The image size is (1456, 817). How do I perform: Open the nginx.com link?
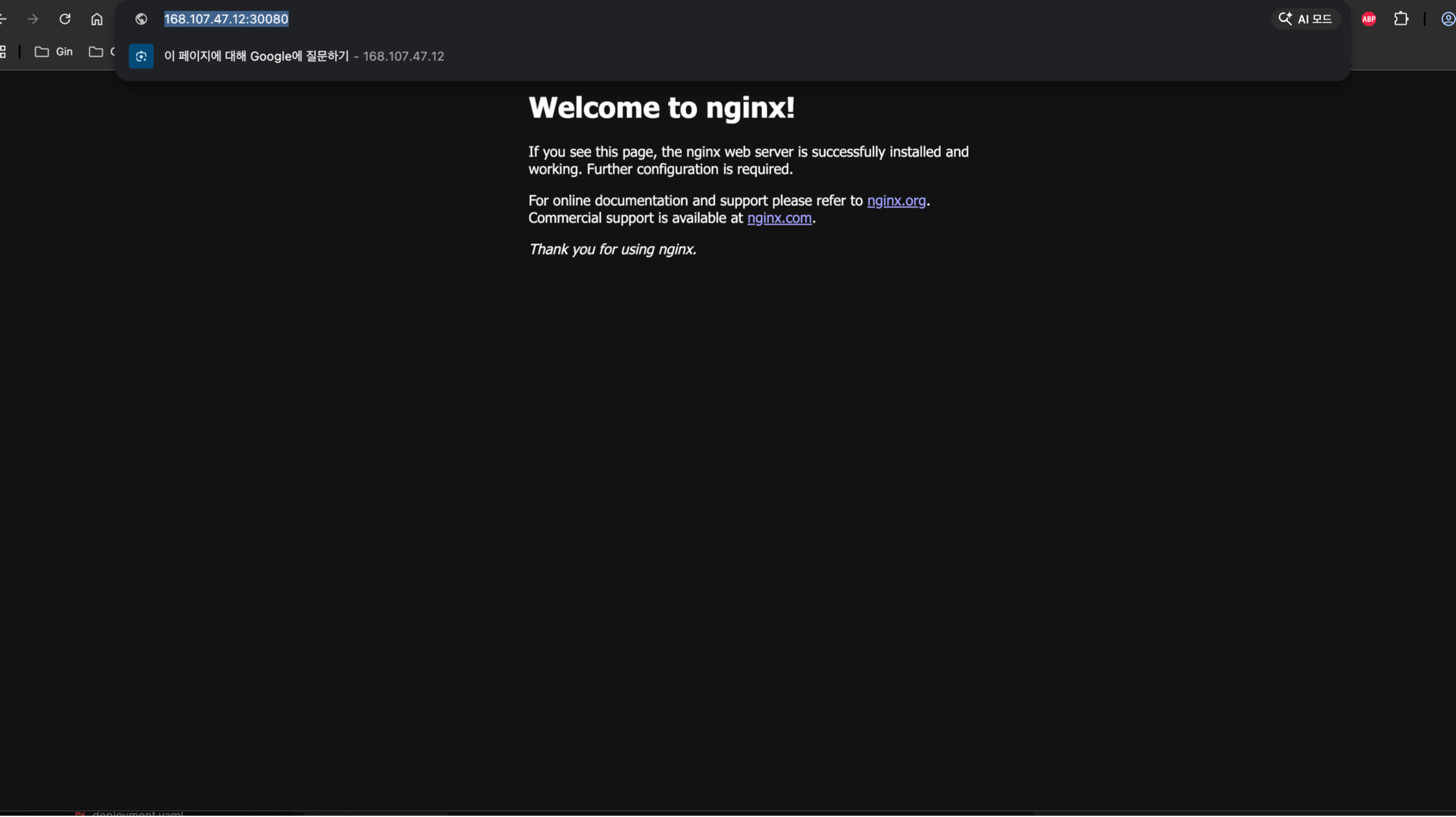[779, 218]
